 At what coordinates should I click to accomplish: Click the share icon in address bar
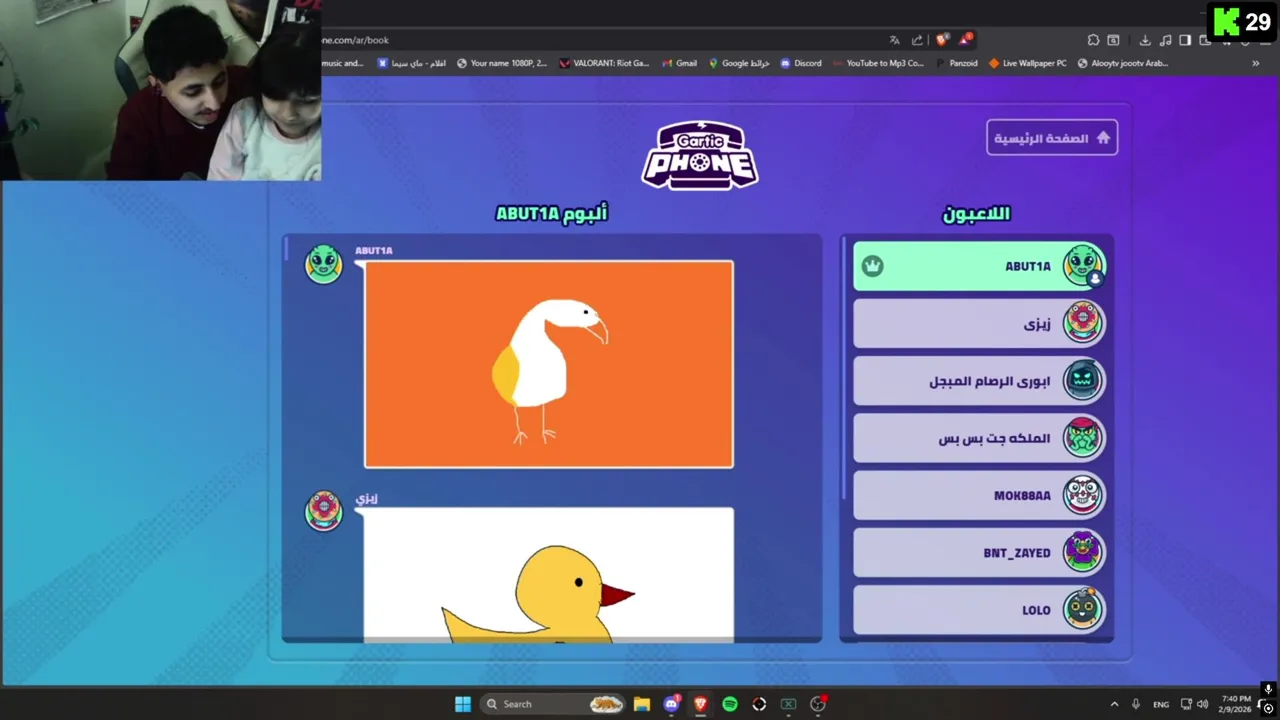pyautogui.click(x=917, y=40)
